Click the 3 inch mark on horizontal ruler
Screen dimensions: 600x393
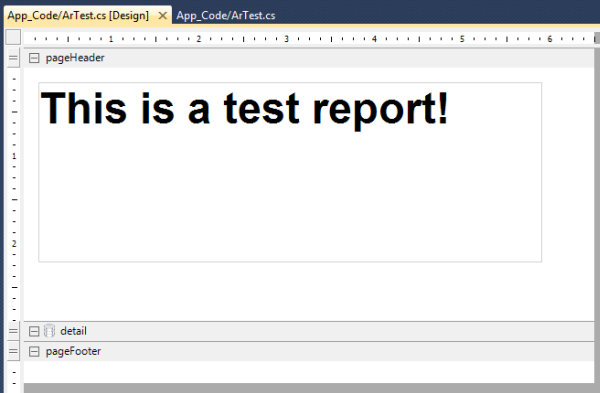[286, 39]
